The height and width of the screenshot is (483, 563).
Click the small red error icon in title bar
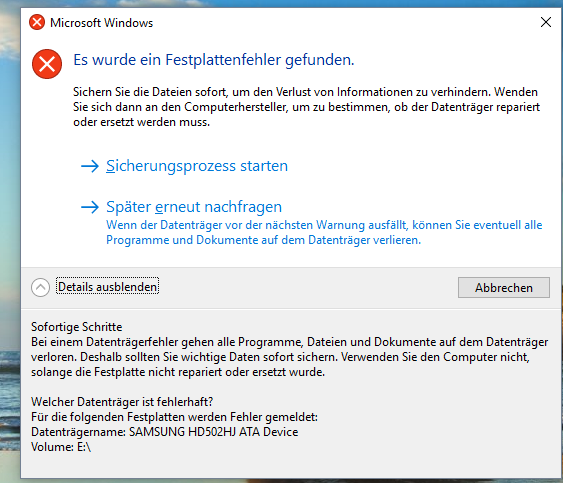pos(37,22)
